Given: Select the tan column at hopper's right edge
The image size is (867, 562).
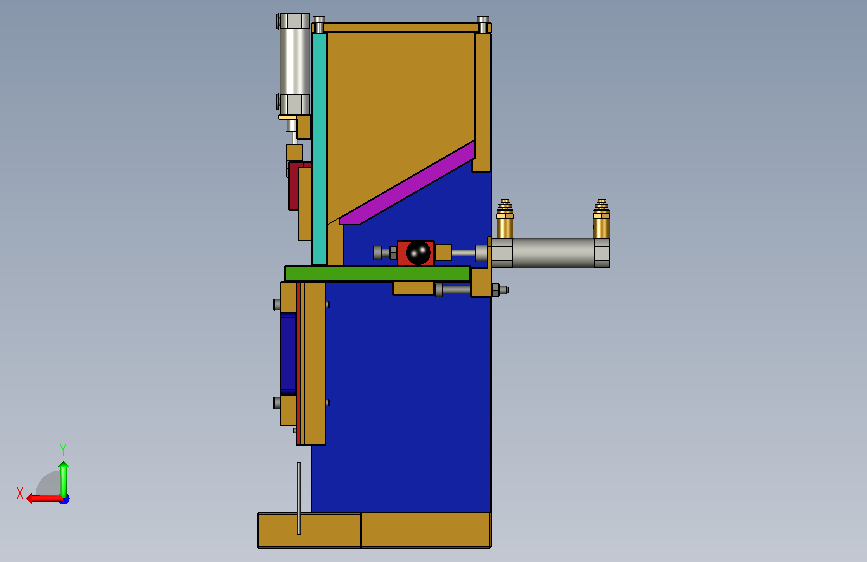Looking at the screenshot, I should click(483, 102).
